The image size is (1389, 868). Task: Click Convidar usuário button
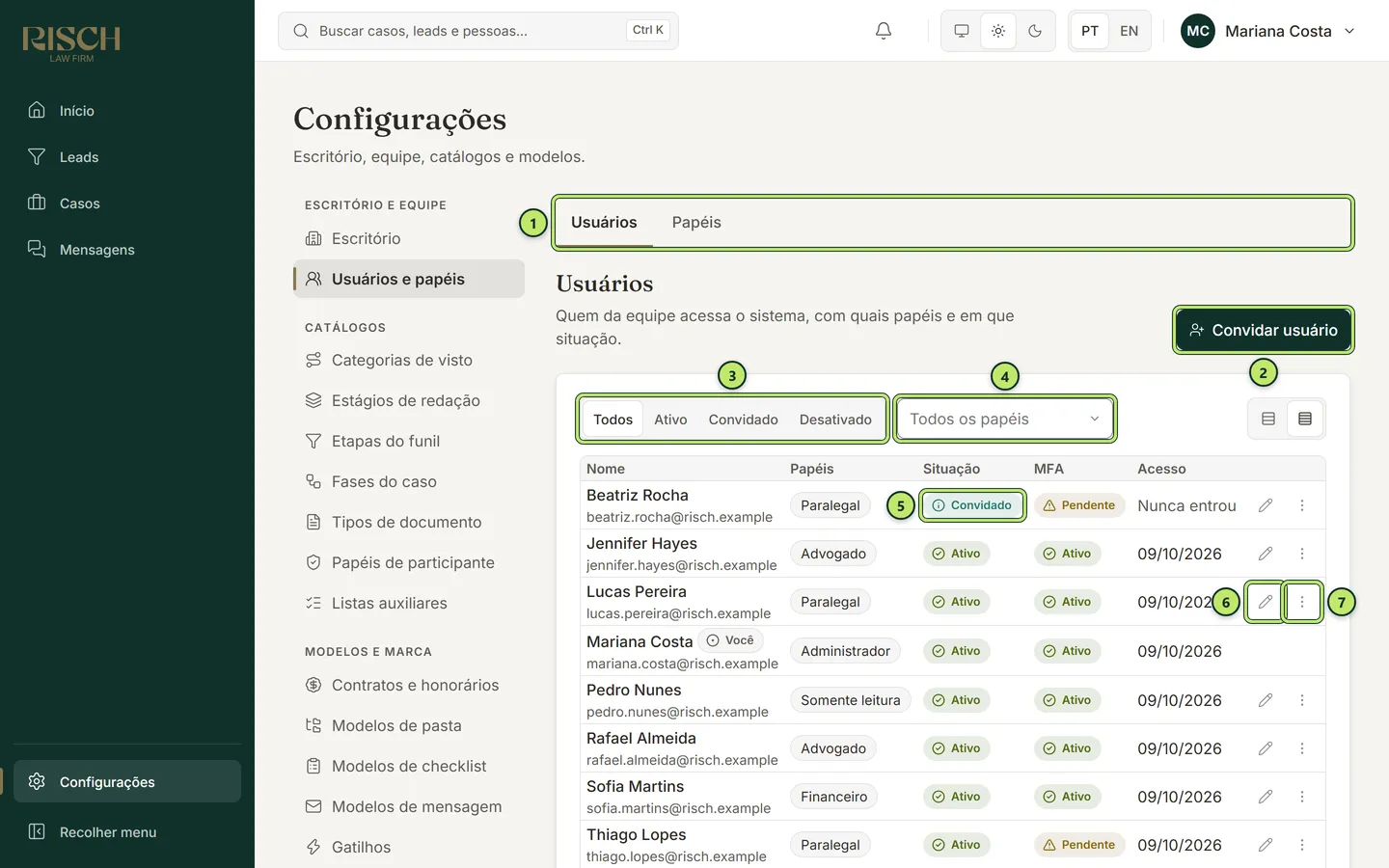tap(1264, 330)
